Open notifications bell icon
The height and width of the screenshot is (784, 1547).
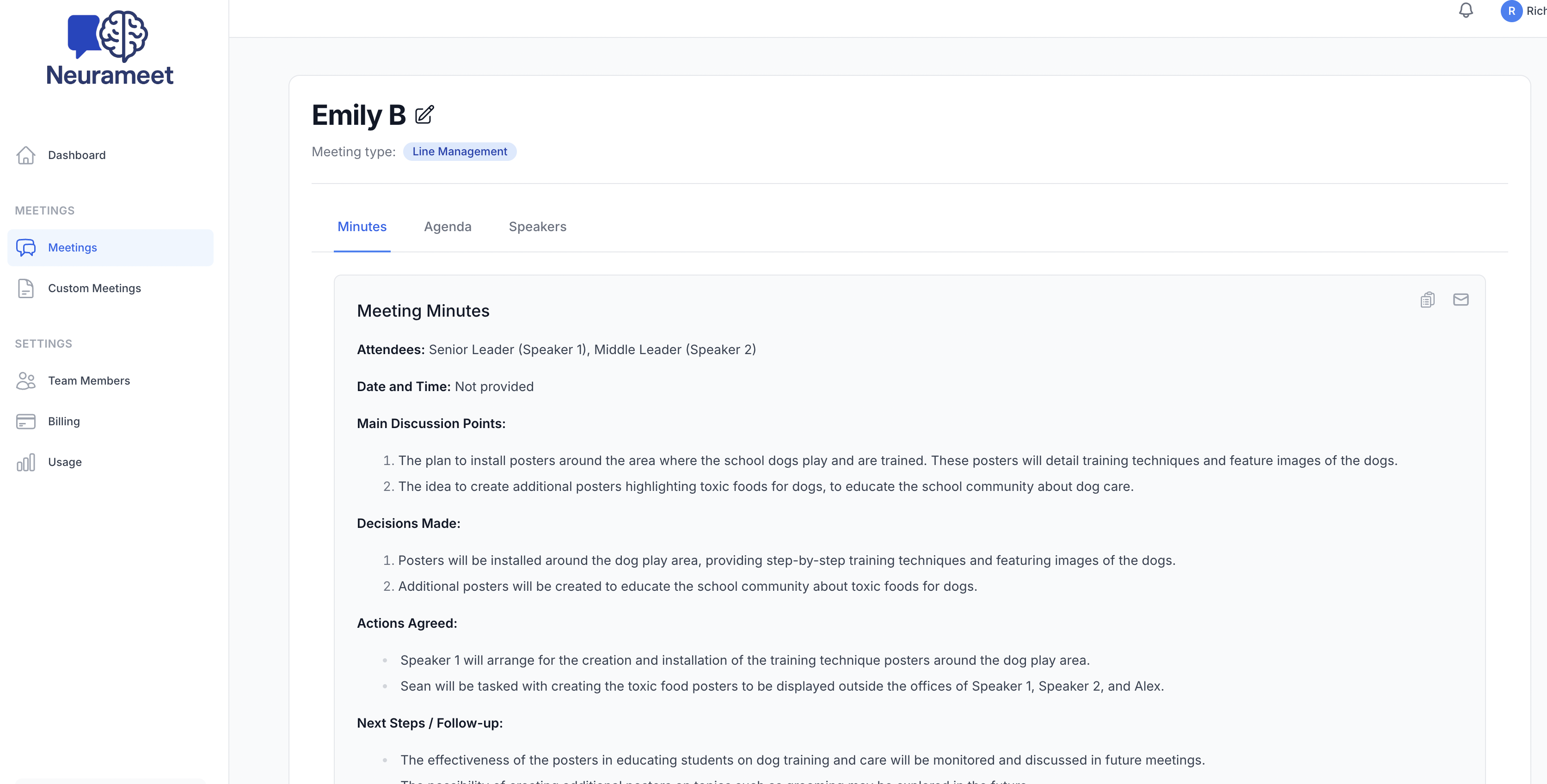(x=1466, y=11)
